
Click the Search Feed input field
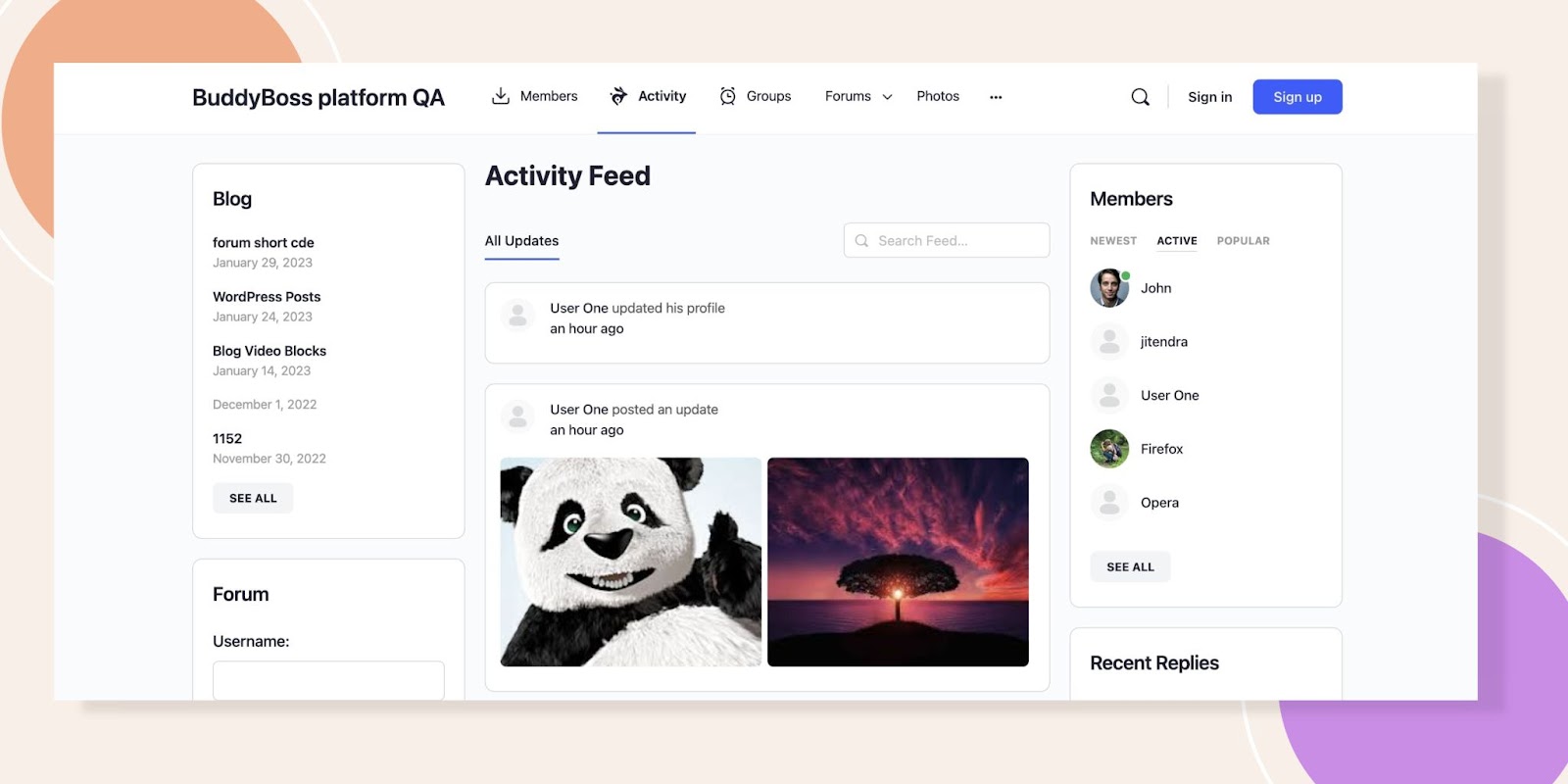click(x=947, y=240)
